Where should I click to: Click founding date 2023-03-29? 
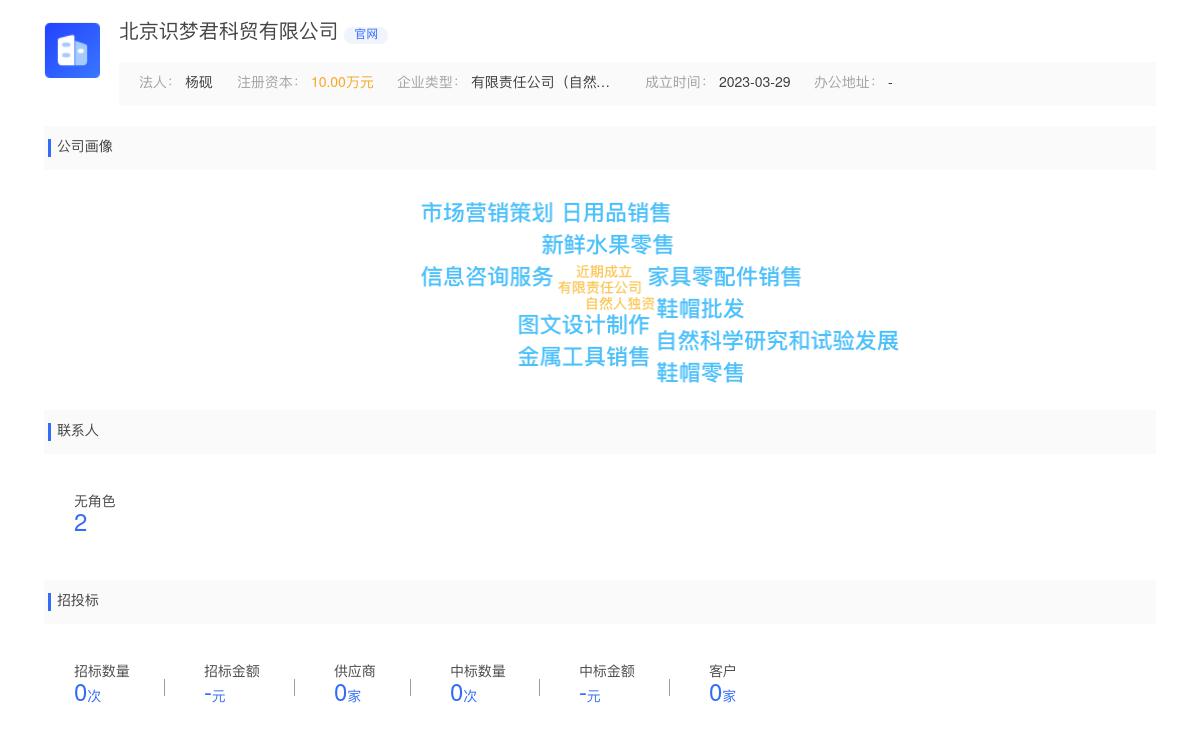(754, 83)
